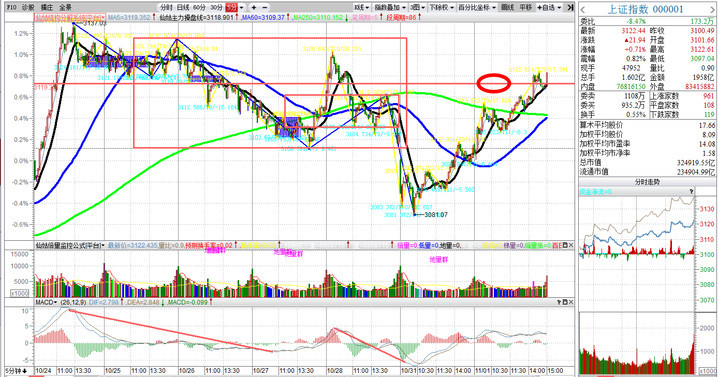Screen dimensions: 718x377
Task: Click the 画线 drawing button
Action: (507, 7)
